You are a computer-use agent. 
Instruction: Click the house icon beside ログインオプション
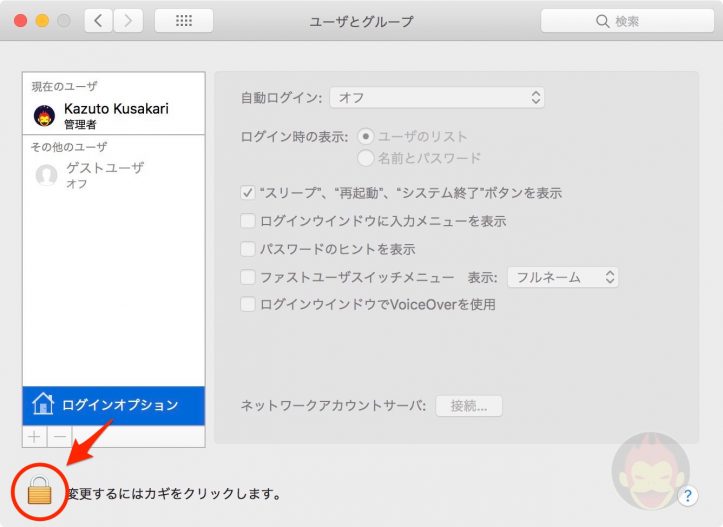click(x=43, y=404)
